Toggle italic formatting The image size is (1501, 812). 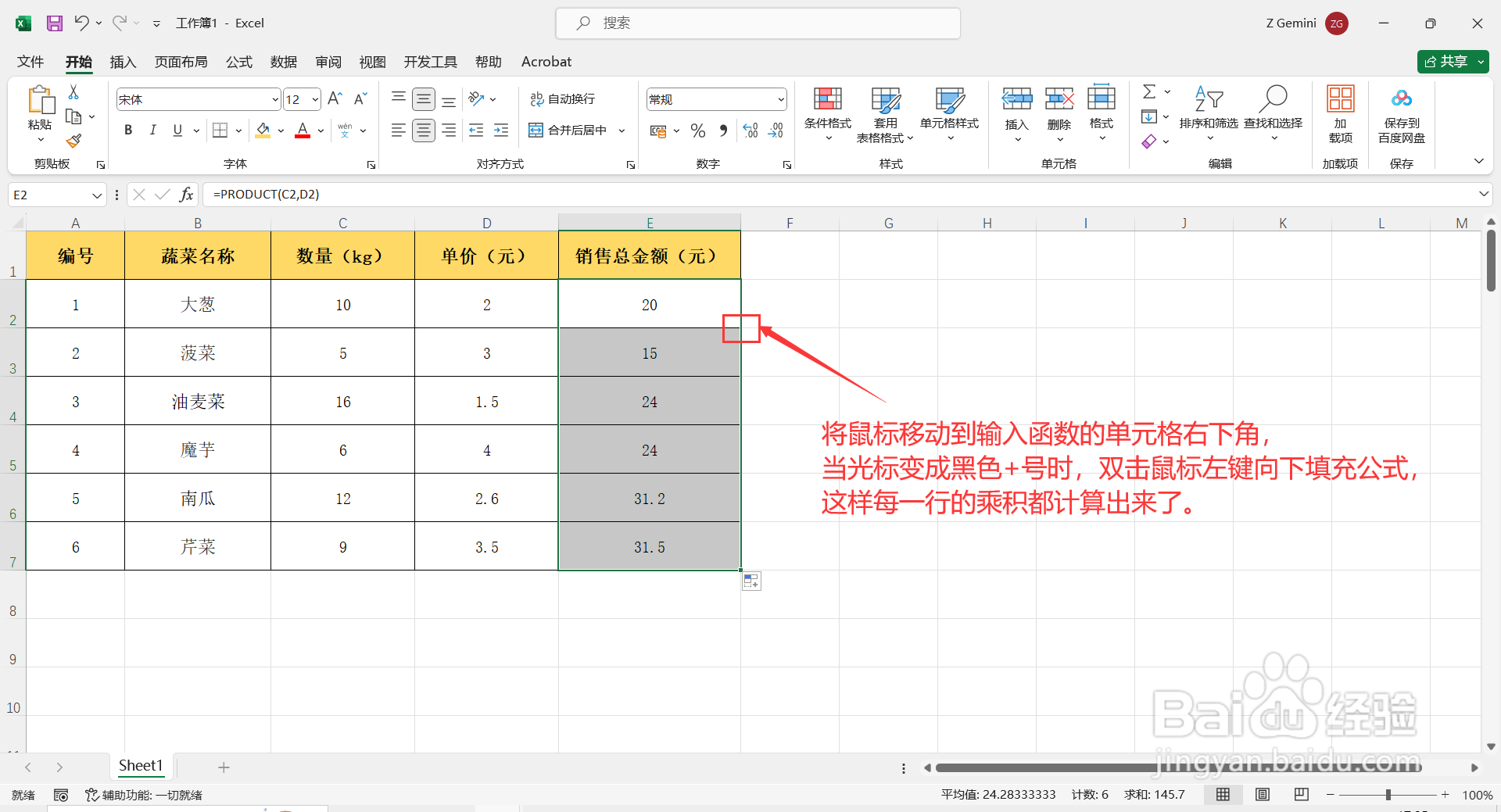[153, 130]
